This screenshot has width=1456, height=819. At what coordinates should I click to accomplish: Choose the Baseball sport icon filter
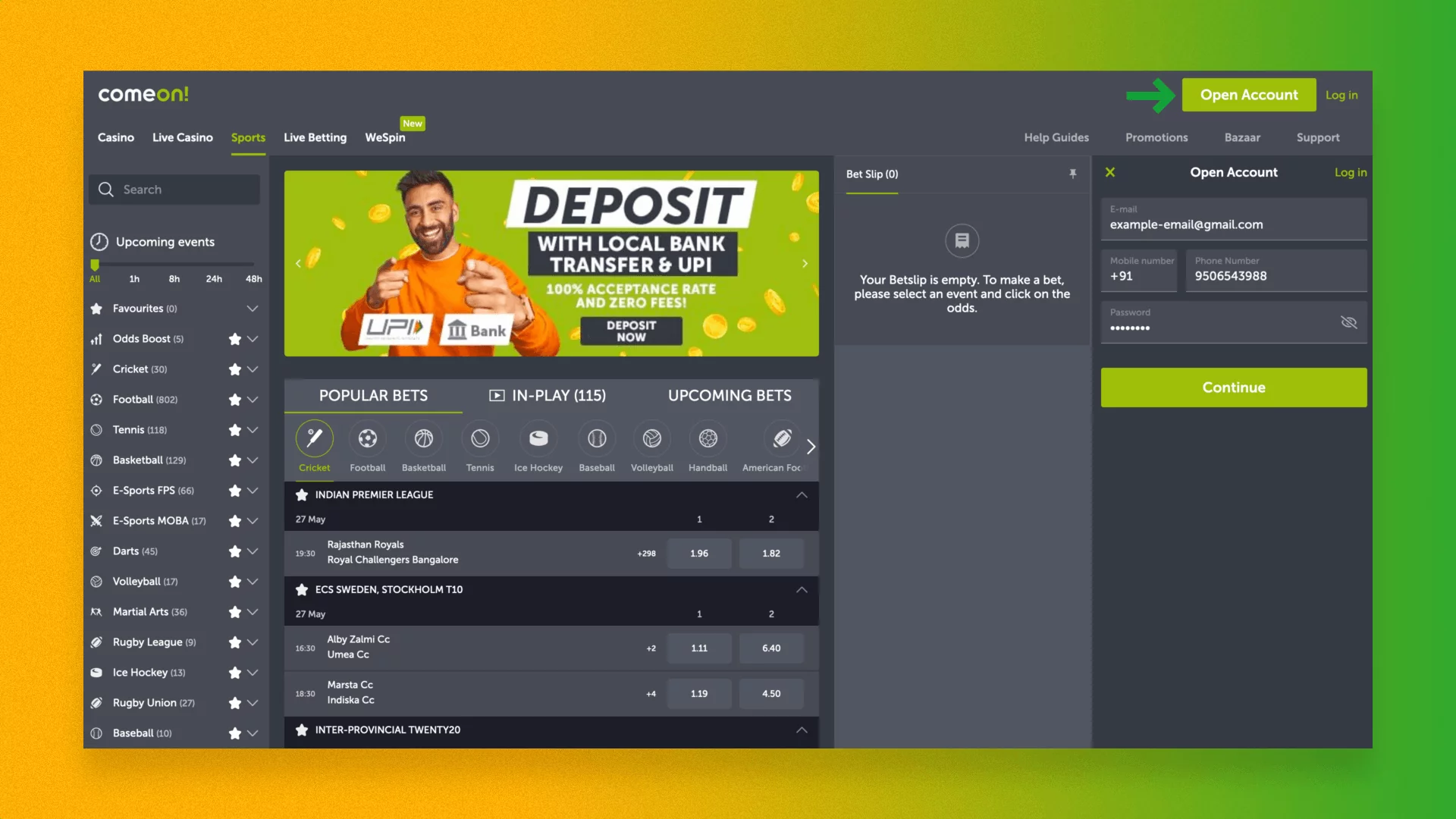point(597,438)
